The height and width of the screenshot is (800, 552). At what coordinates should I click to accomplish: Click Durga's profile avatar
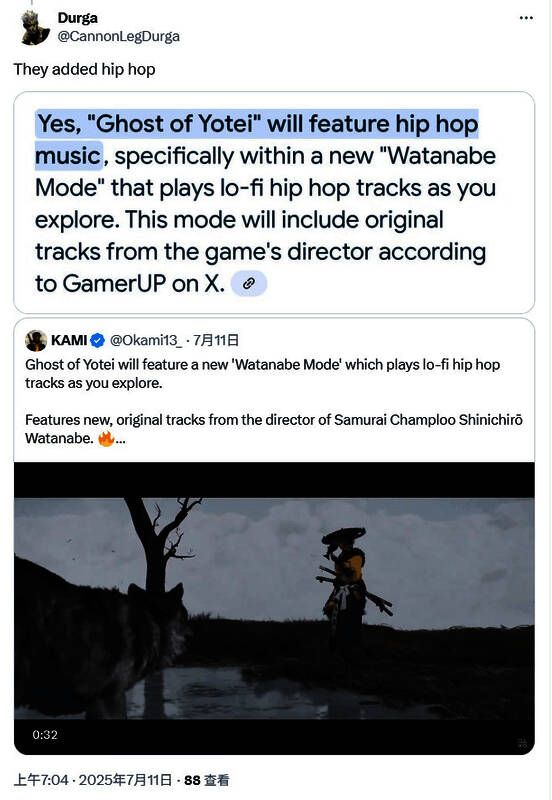coord(35,28)
